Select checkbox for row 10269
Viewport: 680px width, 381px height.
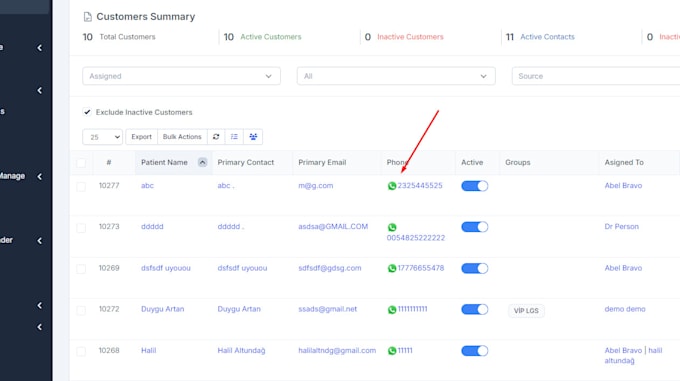point(81,269)
